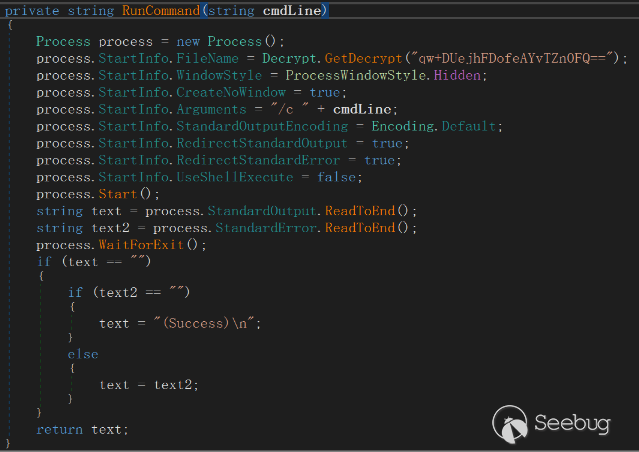The height and width of the screenshot is (452, 639).
Task: Click the UseShellExecute property
Action: click(x=235, y=177)
